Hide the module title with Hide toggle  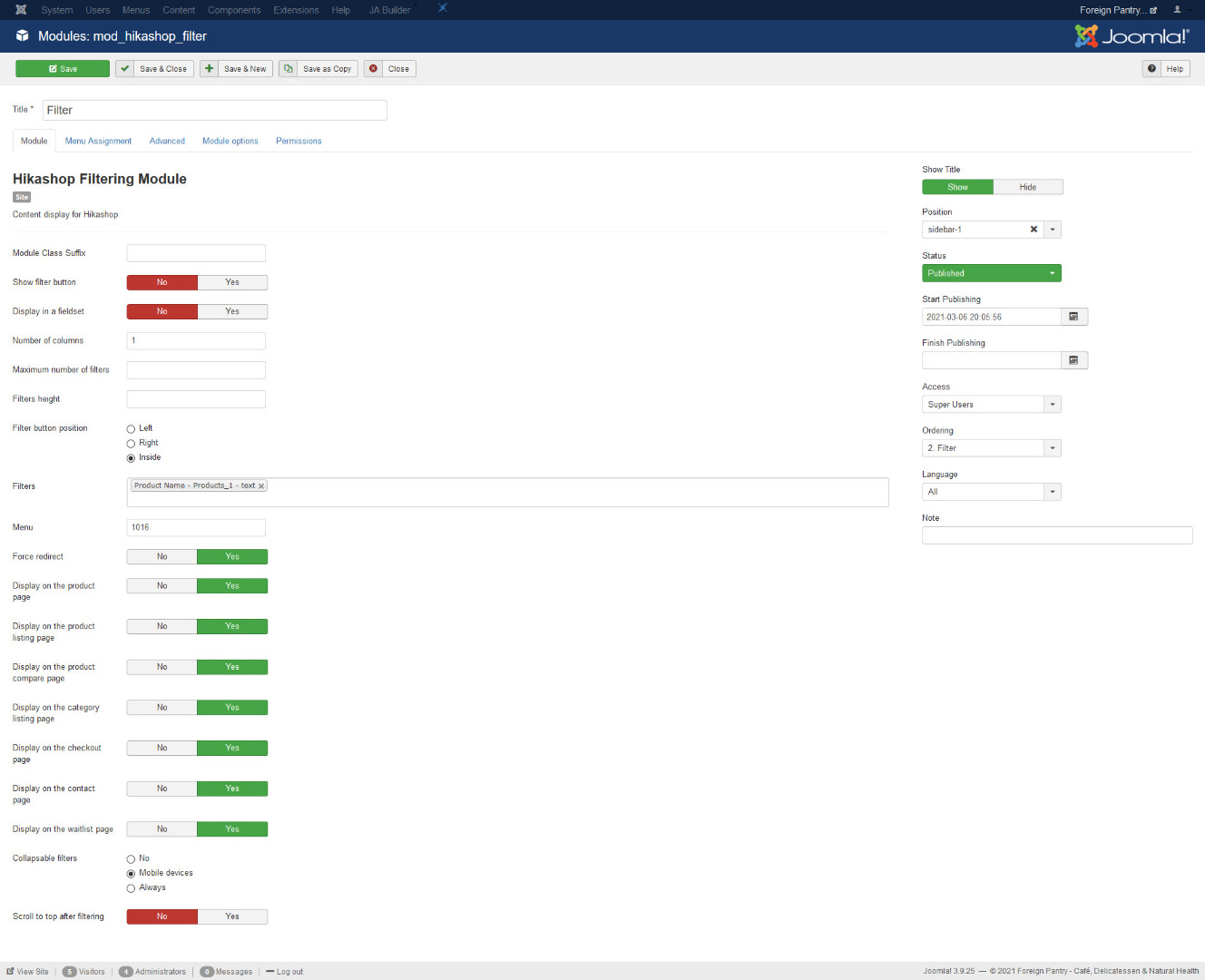[x=1027, y=187]
